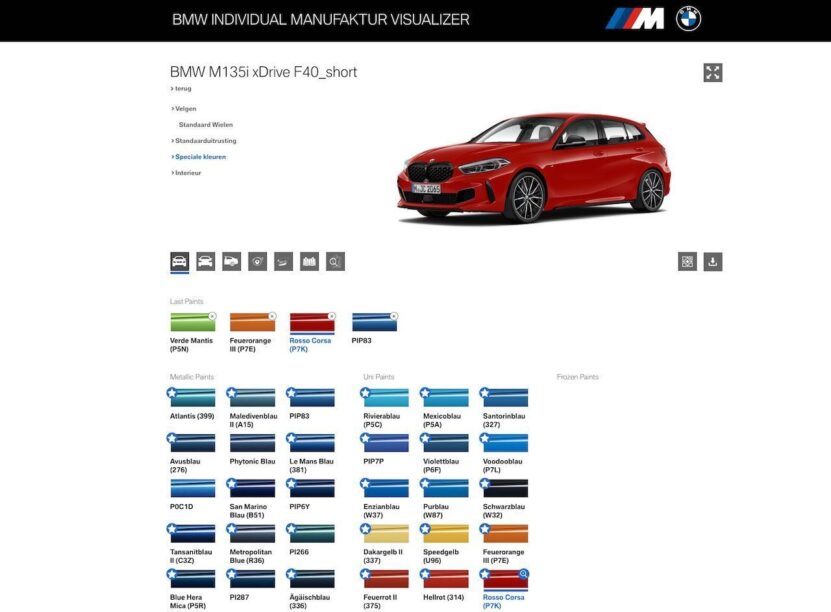Viewport: 831px width, 612px height.
Task: Click the pattern icon beside download
Action: (687, 261)
